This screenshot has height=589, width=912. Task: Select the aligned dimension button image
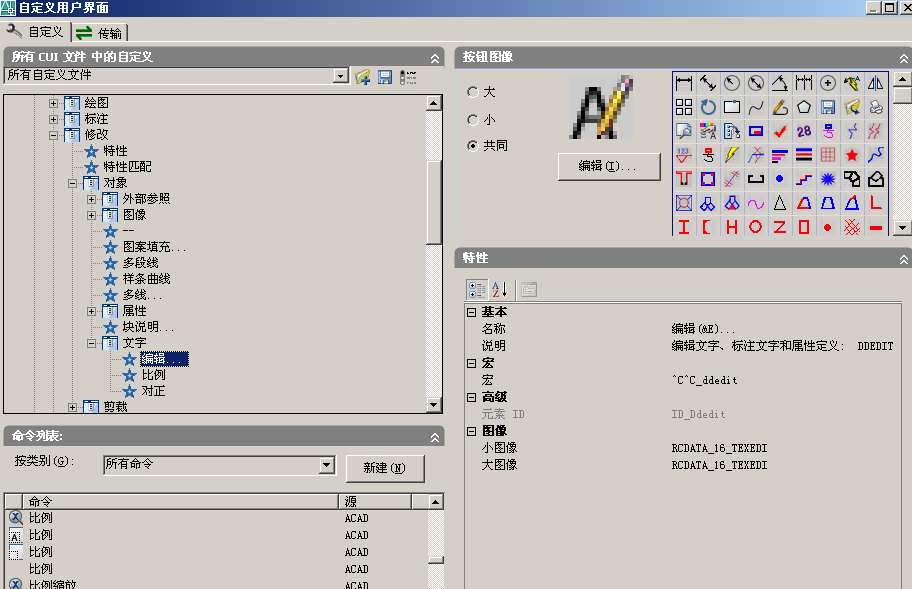[708, 83]
